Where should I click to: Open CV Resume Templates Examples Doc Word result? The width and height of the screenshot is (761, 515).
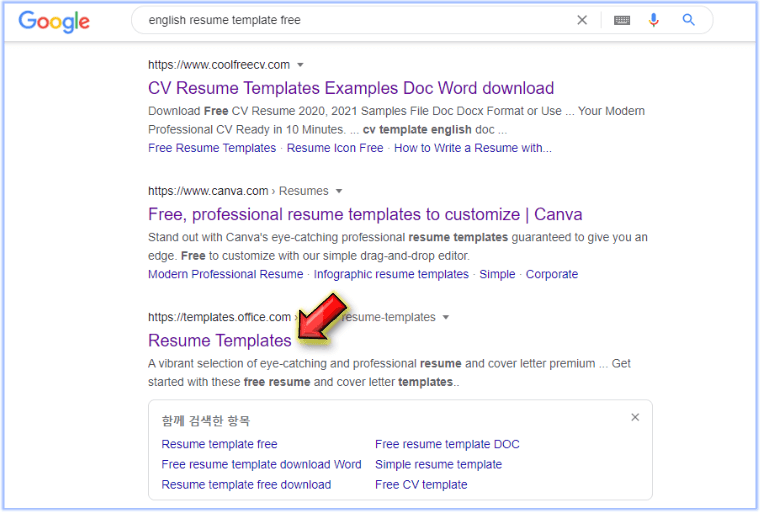351,88
